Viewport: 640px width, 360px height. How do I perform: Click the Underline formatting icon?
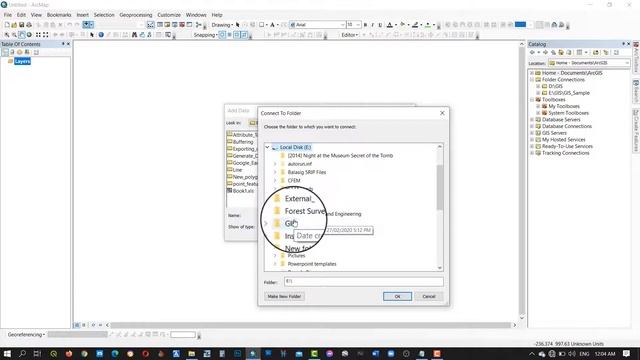click(x=380, y=25)
